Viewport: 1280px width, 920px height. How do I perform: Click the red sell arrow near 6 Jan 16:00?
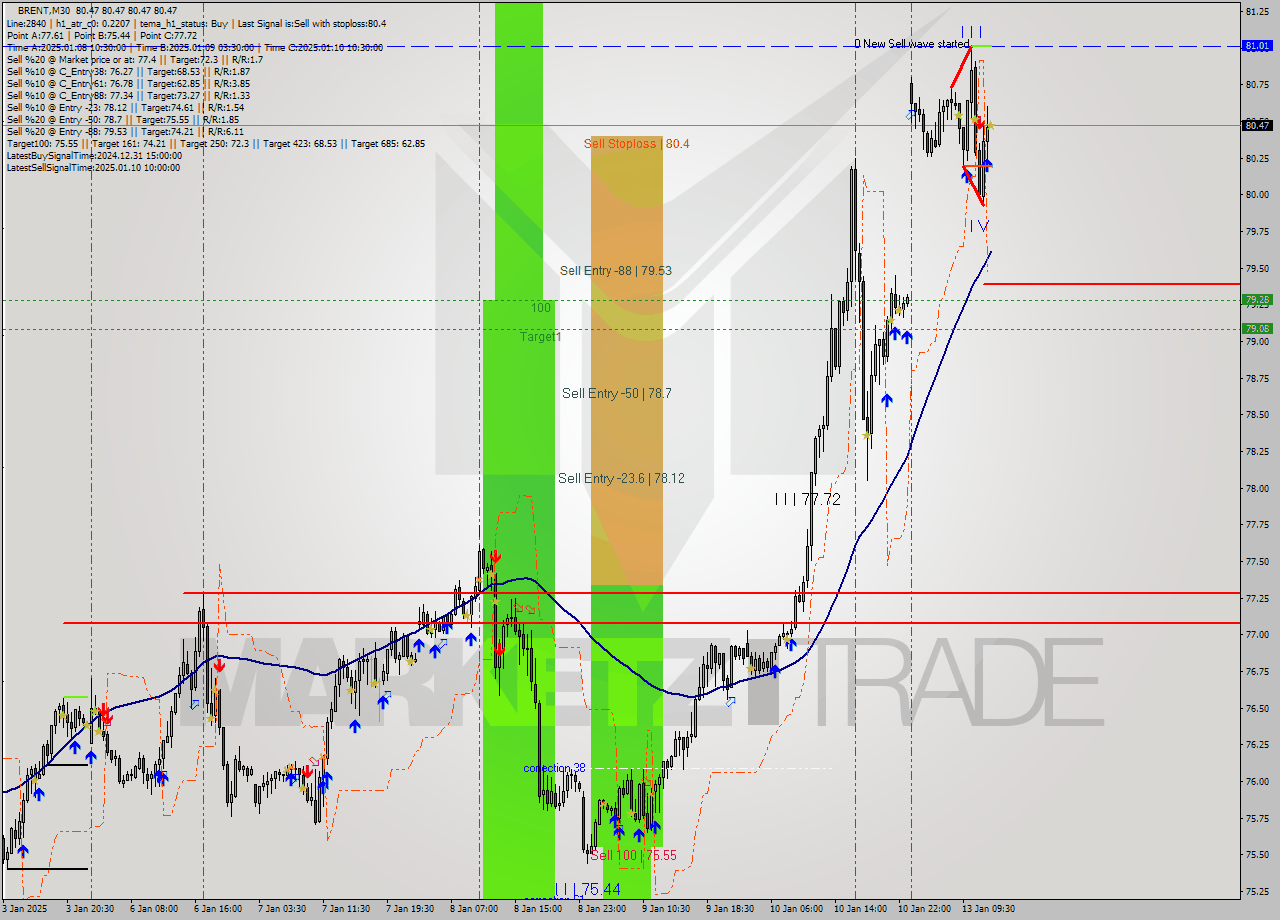[x=219, y=665]
